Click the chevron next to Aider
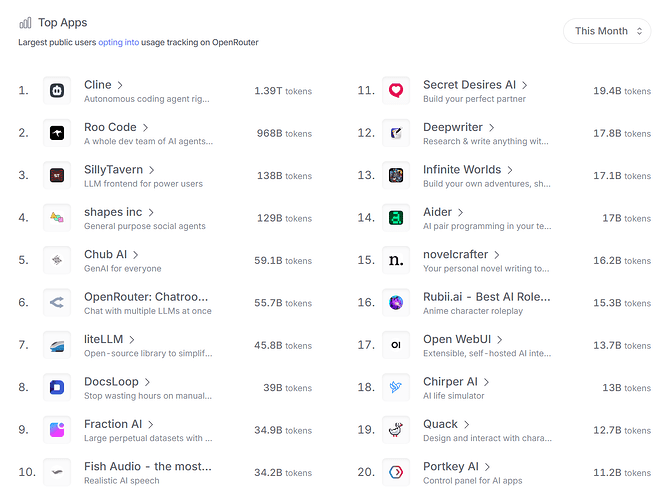Screen dimensions: 672x500 (460, 213)
